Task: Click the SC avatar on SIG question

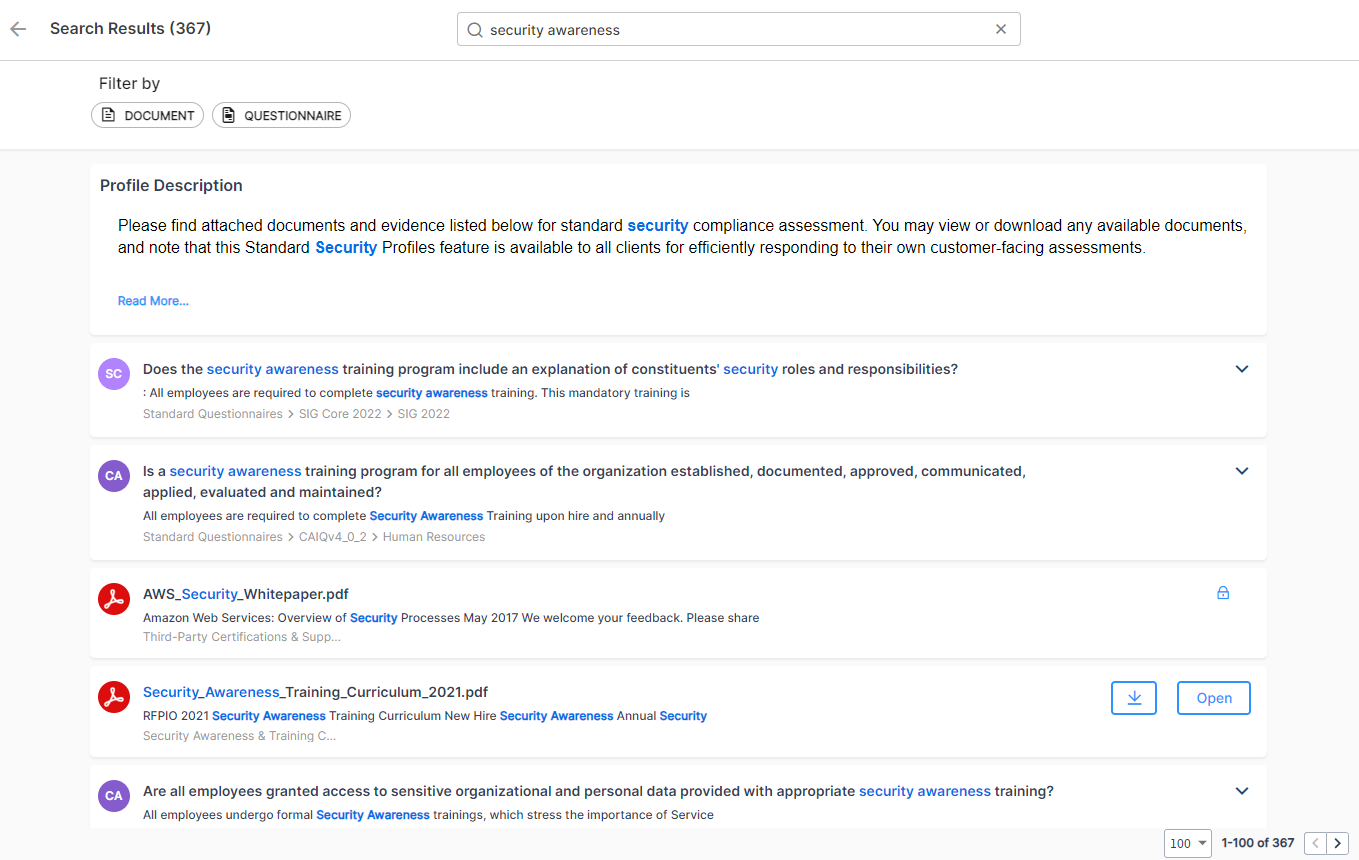Action: point(114,374)
